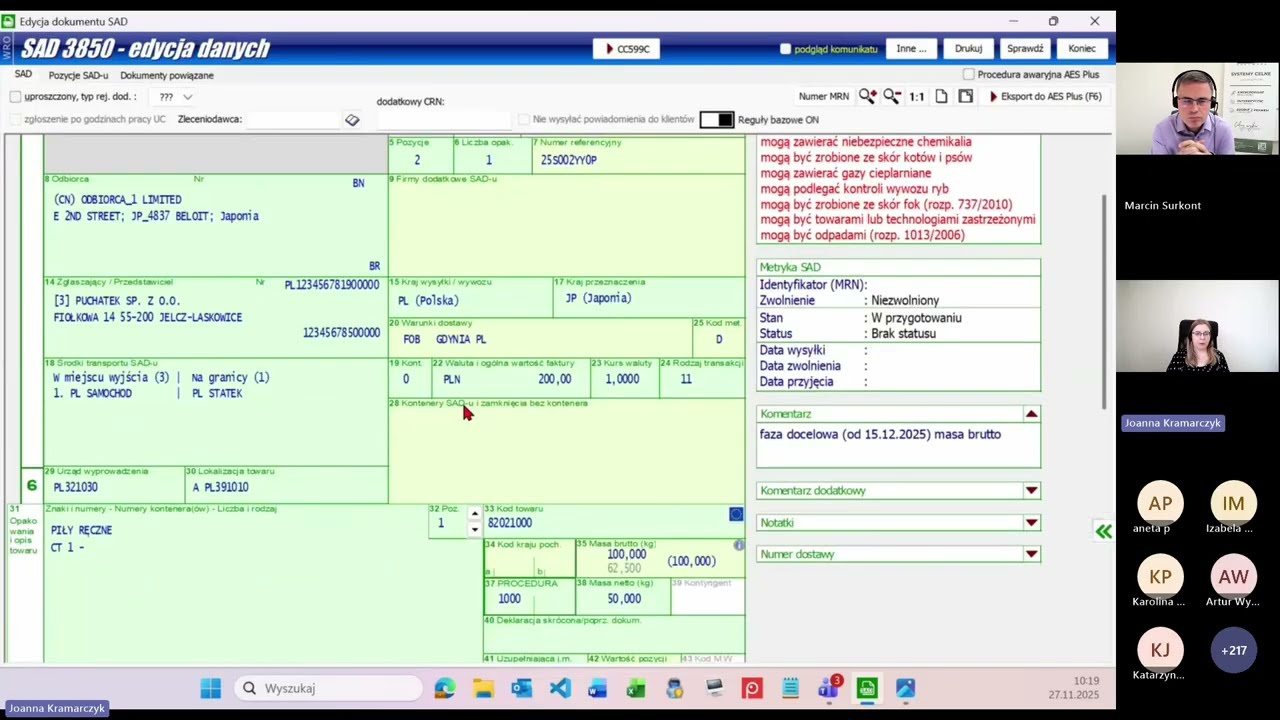
Task: Click the PROCEDURA value 1000
Action: pyautogui.click(x=509, y=599)
